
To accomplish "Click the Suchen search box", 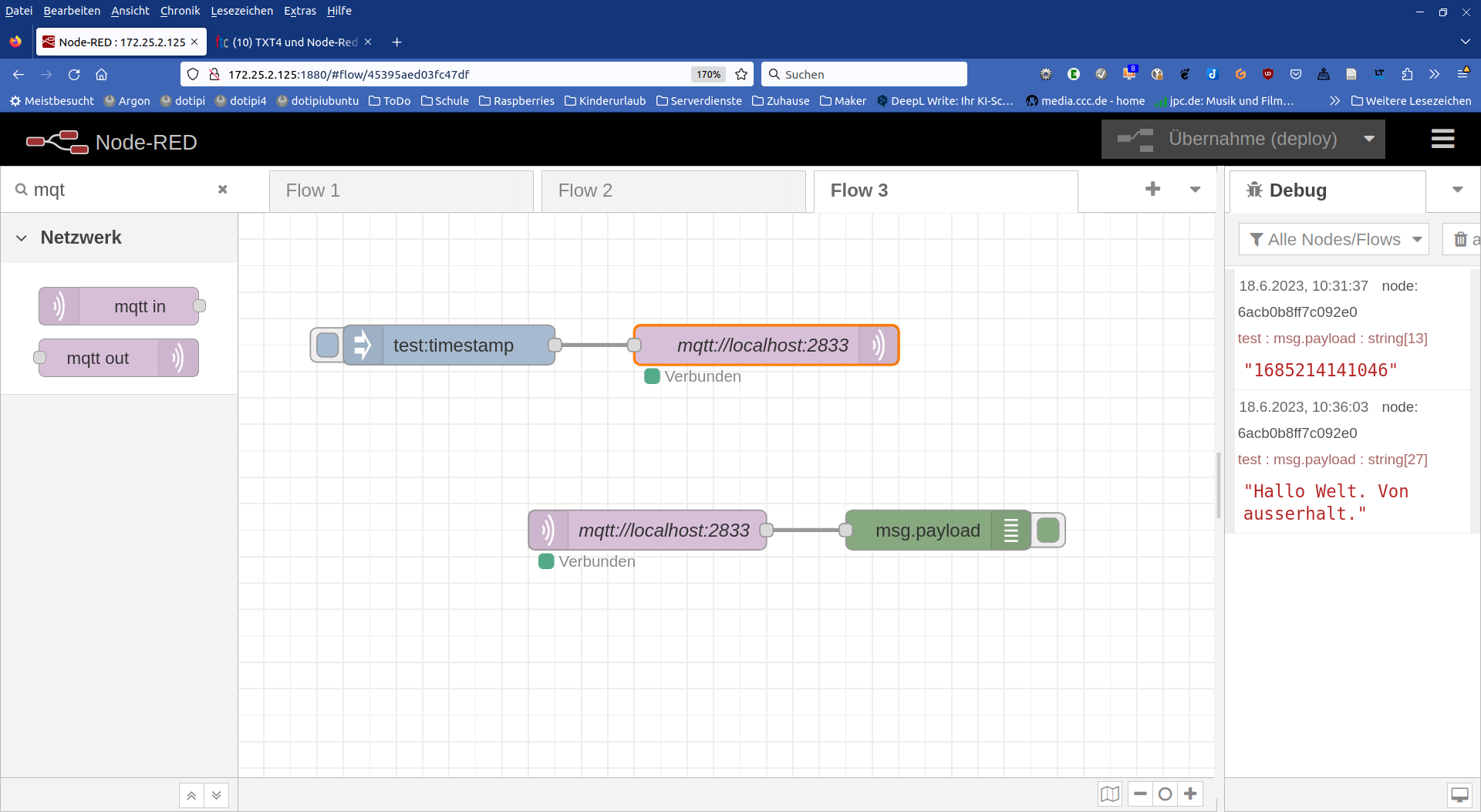I will (x=864, y=74).
